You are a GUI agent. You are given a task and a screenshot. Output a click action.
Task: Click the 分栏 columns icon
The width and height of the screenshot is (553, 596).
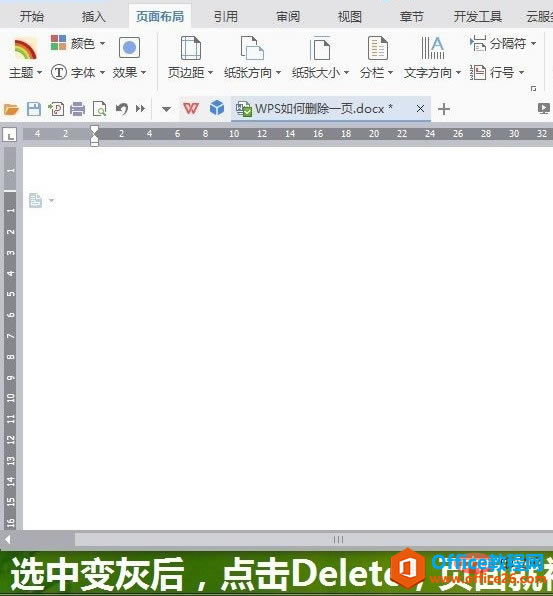click(x=377, y=48)
